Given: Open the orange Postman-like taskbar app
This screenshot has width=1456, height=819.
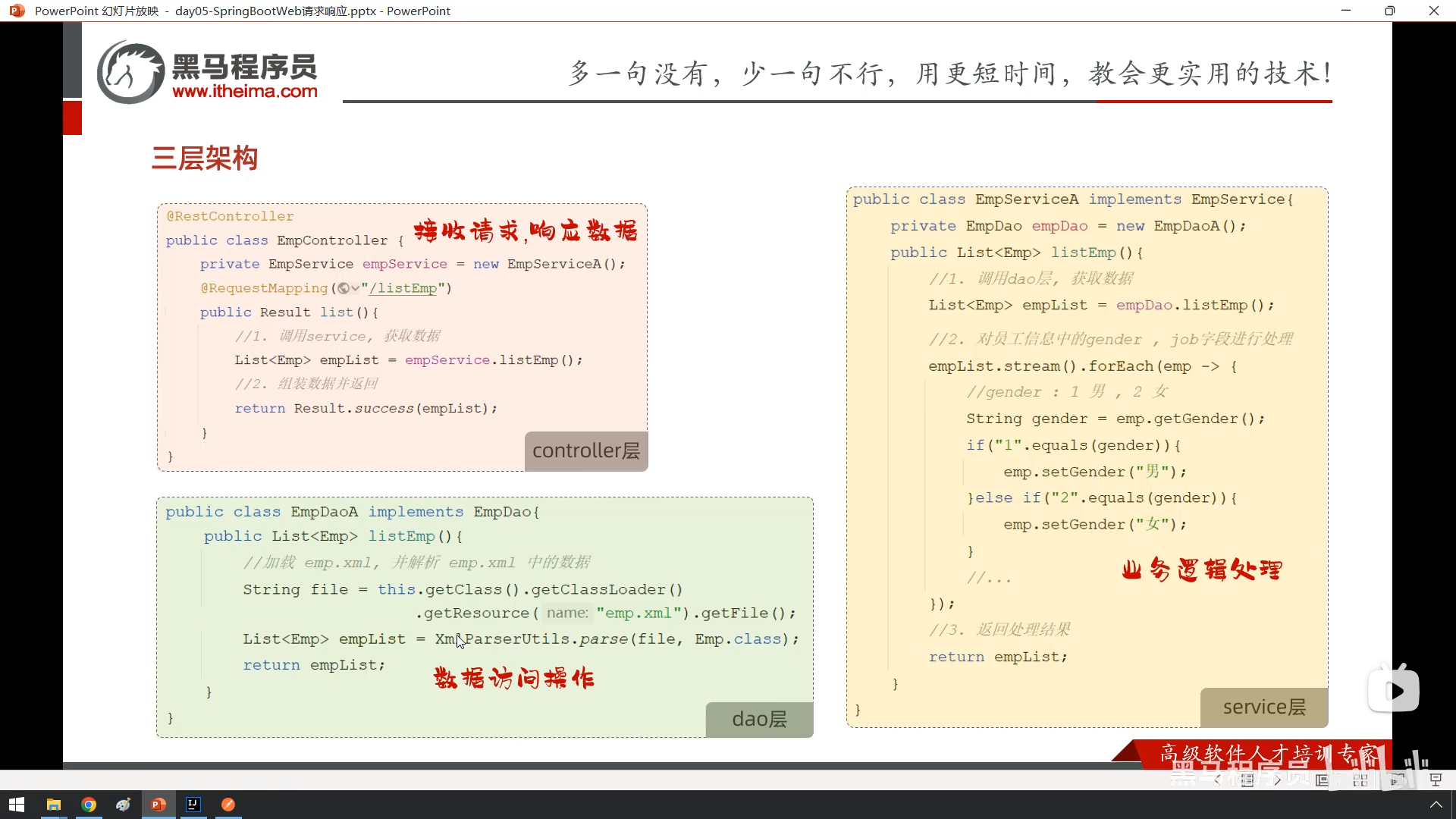Looking at the screenshot, I should [x=228, y=805].
